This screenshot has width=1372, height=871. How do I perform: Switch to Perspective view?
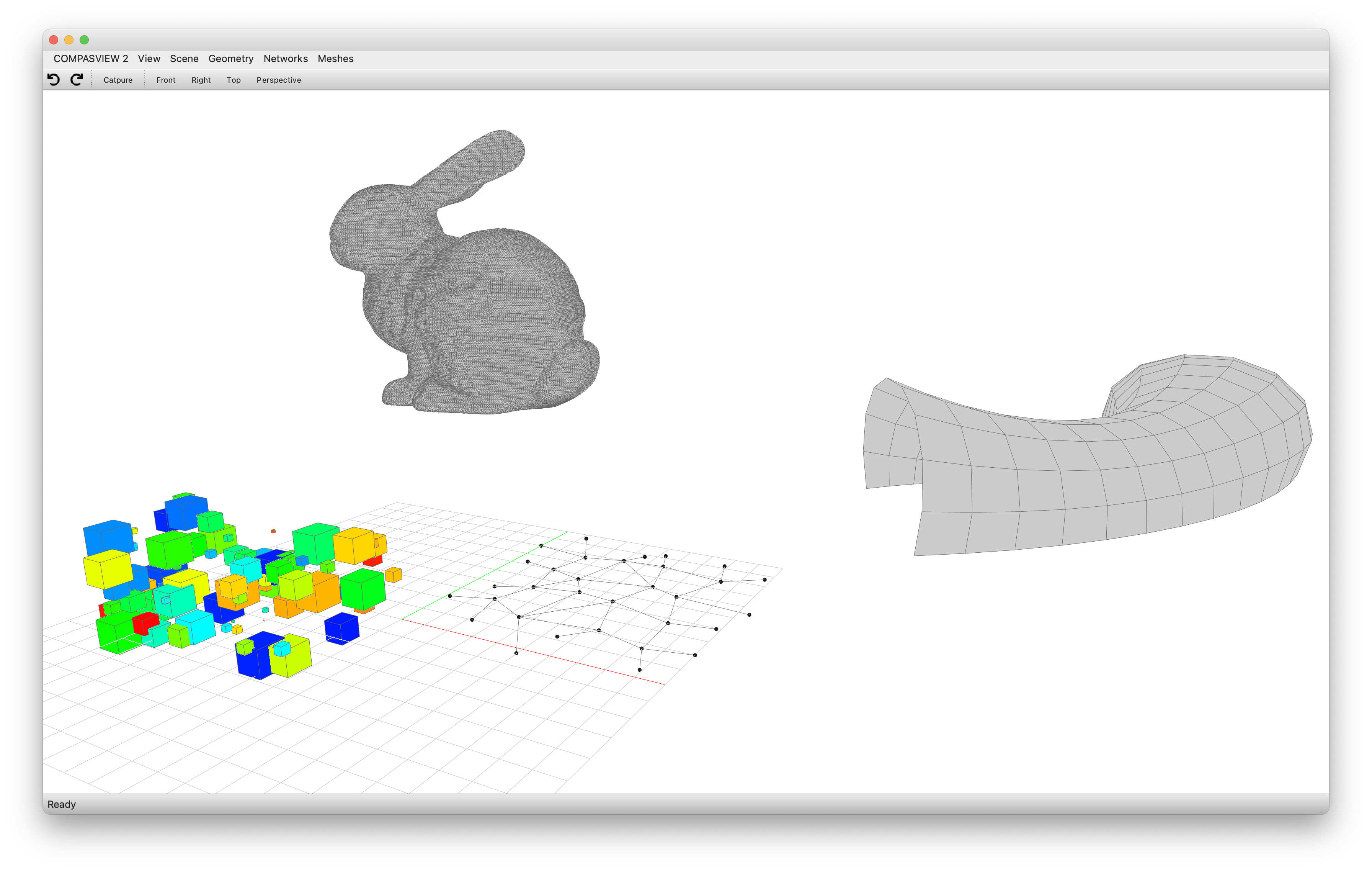pyautogui.click(x=279, y=80)
